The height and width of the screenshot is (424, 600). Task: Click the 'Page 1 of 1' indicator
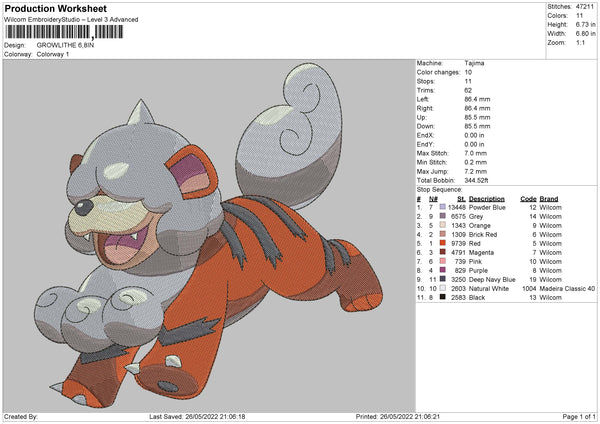point(579,416)
